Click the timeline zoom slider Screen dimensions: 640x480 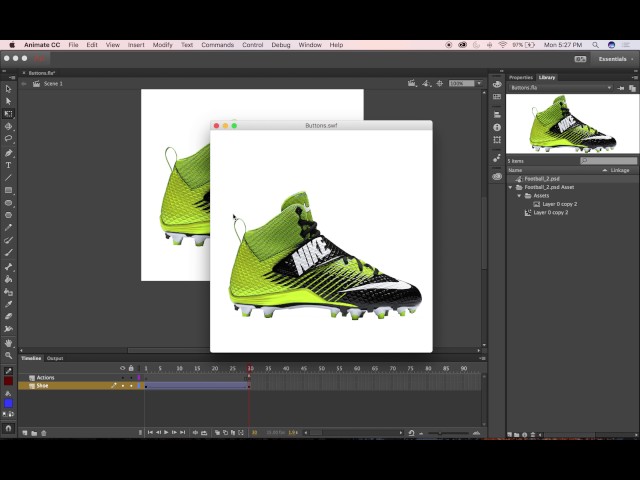pos(448,433)
